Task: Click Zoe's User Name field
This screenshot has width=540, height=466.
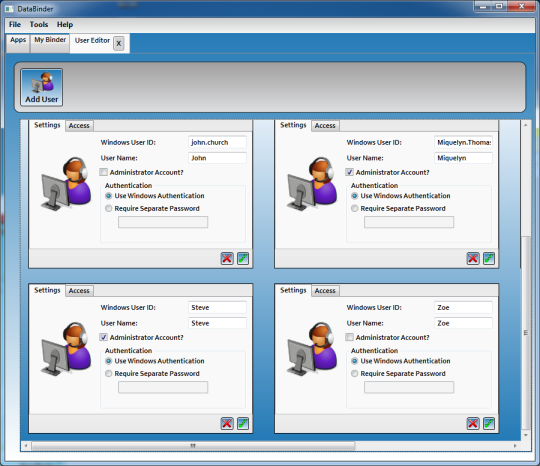Action: pyautogui.click(x=463, y=323)
